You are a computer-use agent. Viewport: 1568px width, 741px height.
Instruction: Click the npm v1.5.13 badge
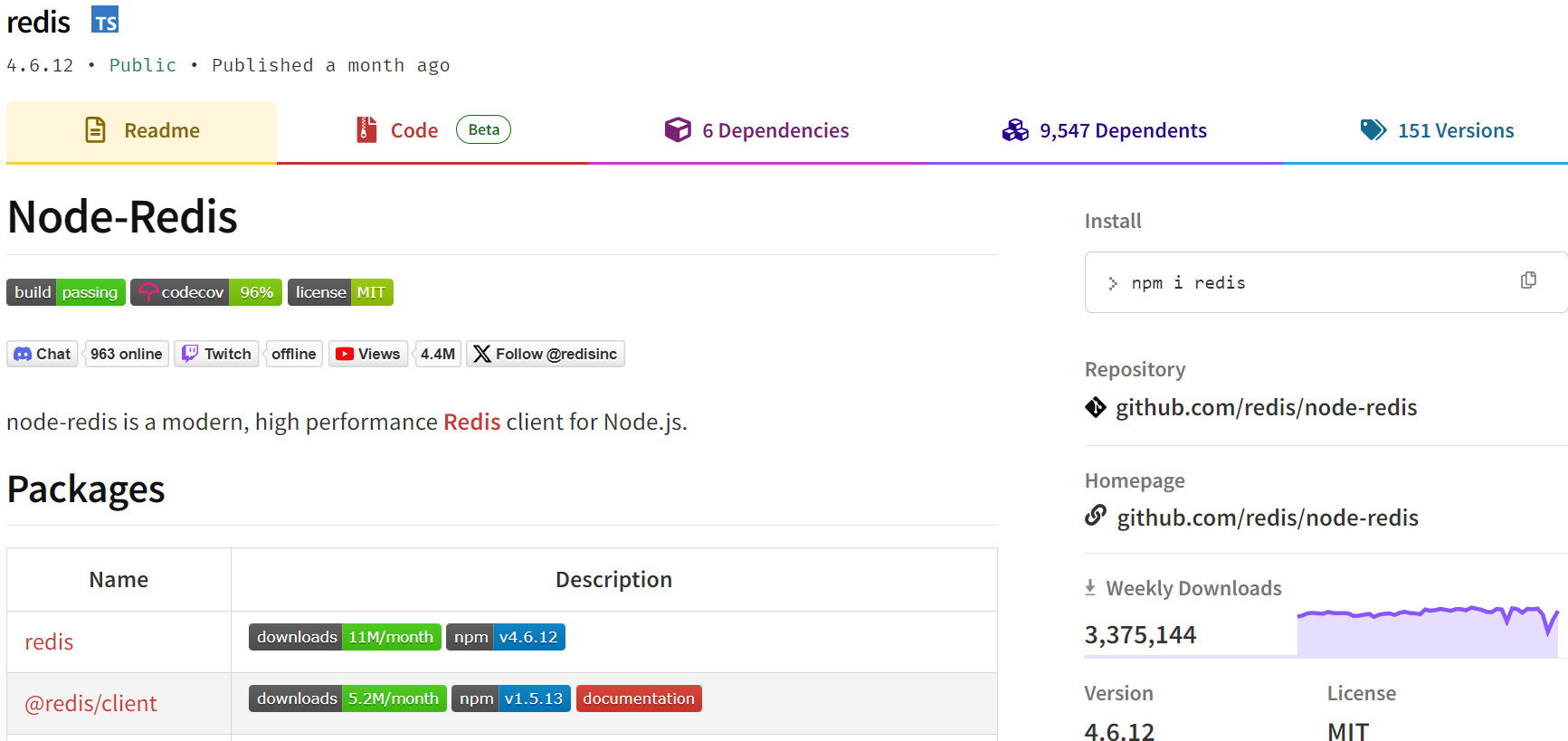pyautogui.click(x=511, y=698)
